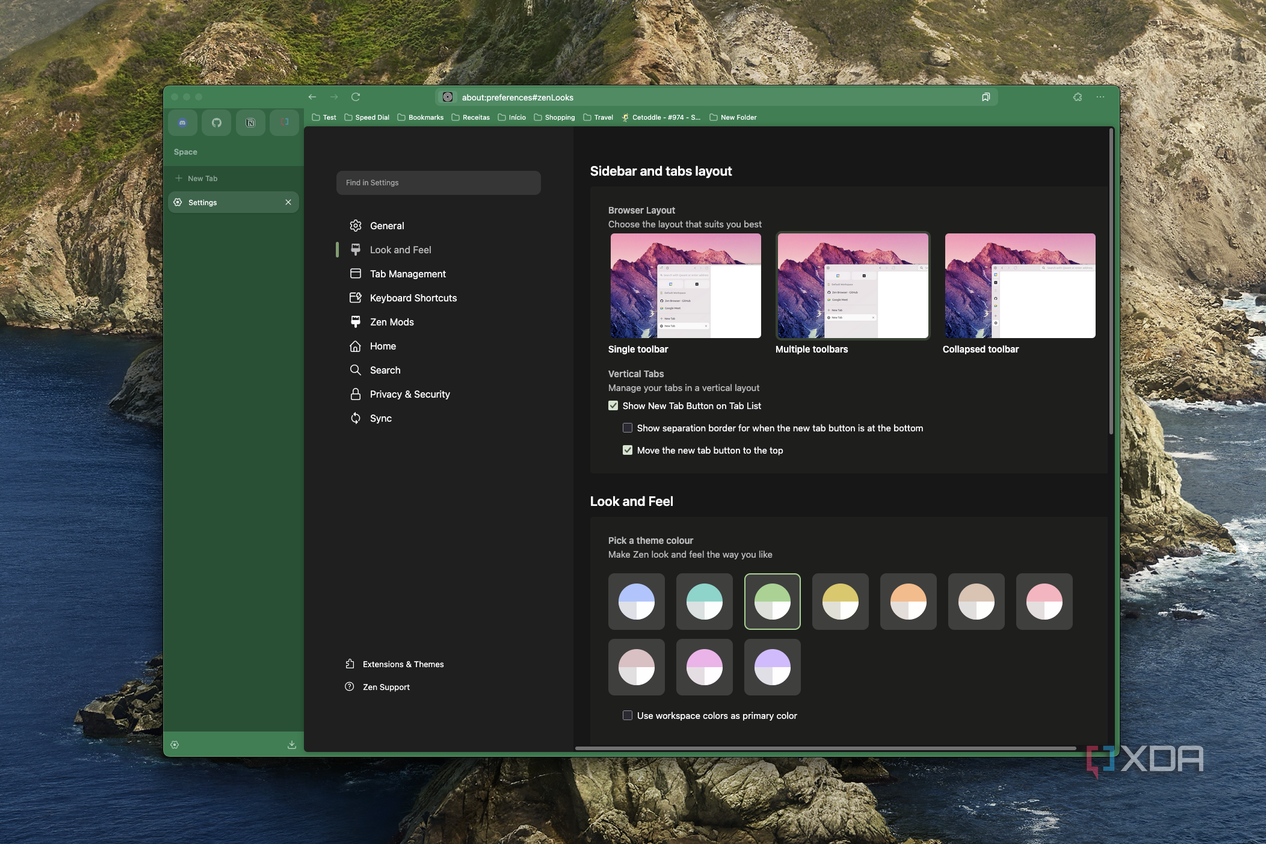Open the downloads icon at the sidebar bottom
1266x844 pixels.
[x=292, y=744]
